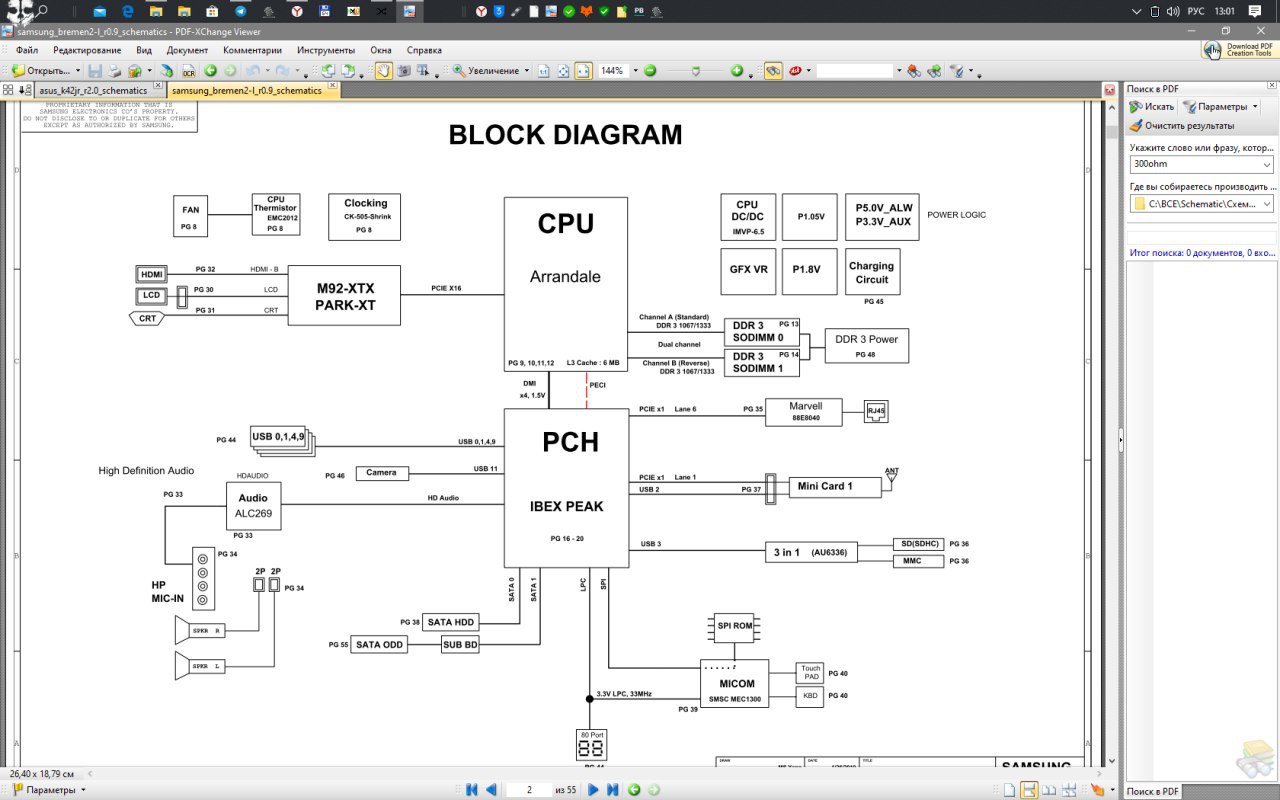This screenshot has height=800, width=1280.
Task: Set zoom to actual size 1:1
Action: (x=543, y=71)
